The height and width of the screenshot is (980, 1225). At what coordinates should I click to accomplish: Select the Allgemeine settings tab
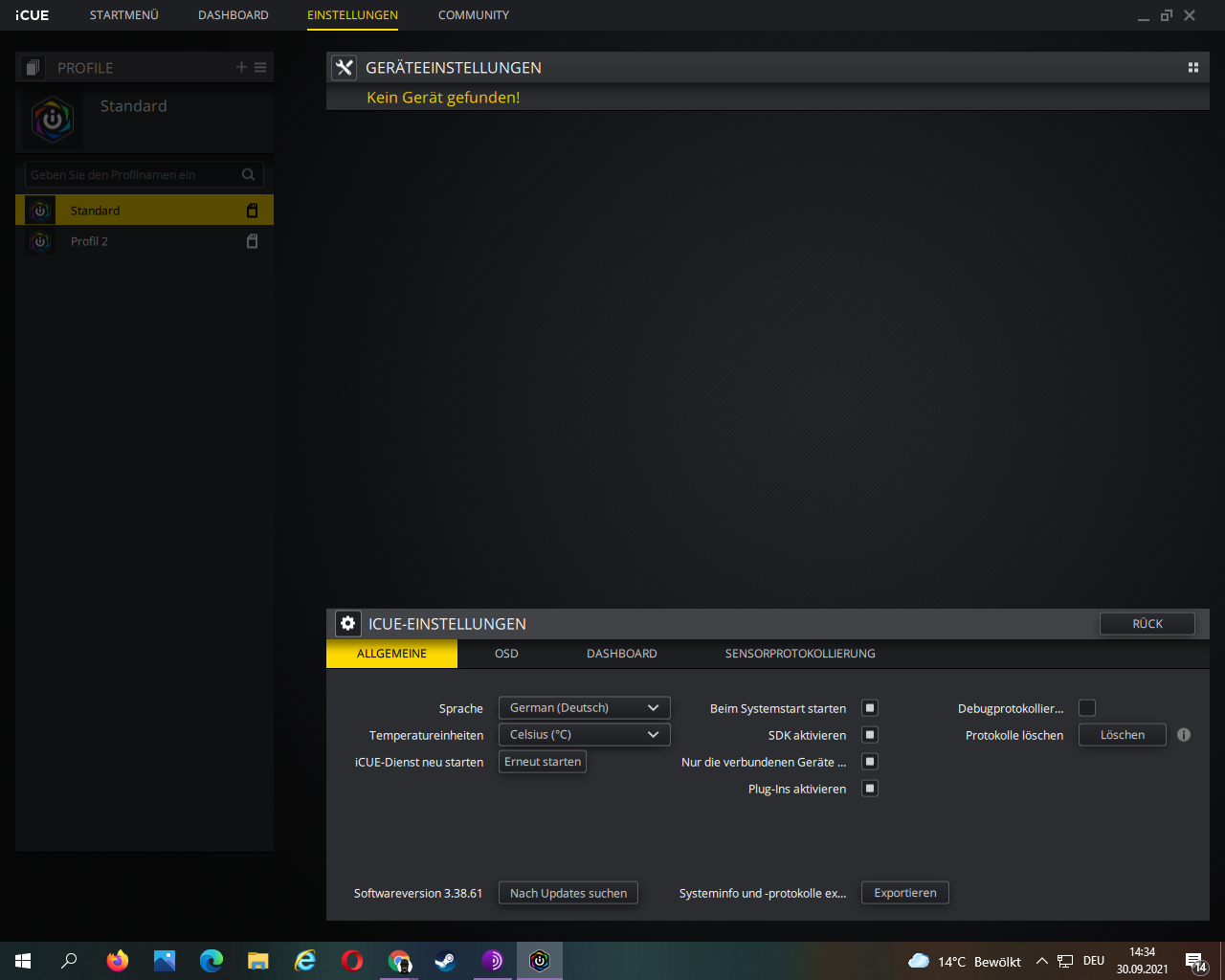coord(392,654)
